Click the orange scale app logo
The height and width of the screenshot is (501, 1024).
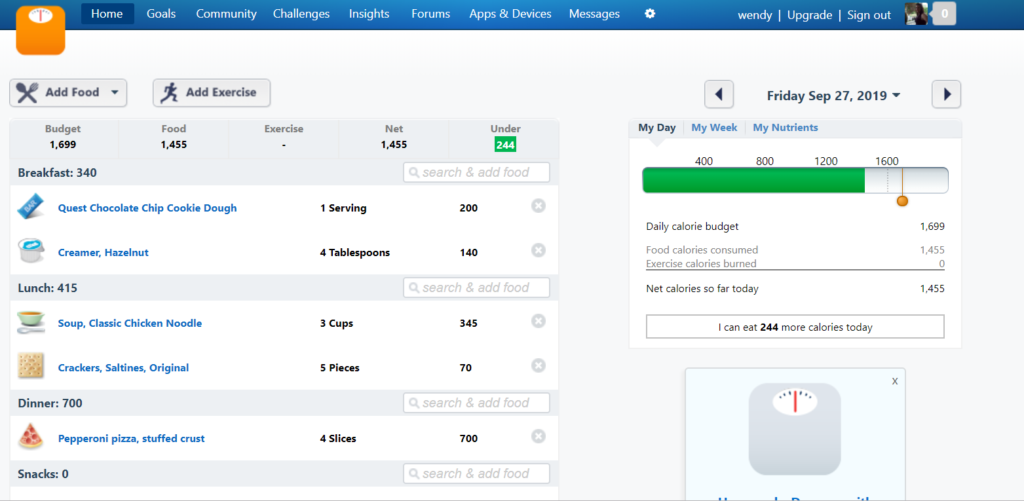pos(40,30)
